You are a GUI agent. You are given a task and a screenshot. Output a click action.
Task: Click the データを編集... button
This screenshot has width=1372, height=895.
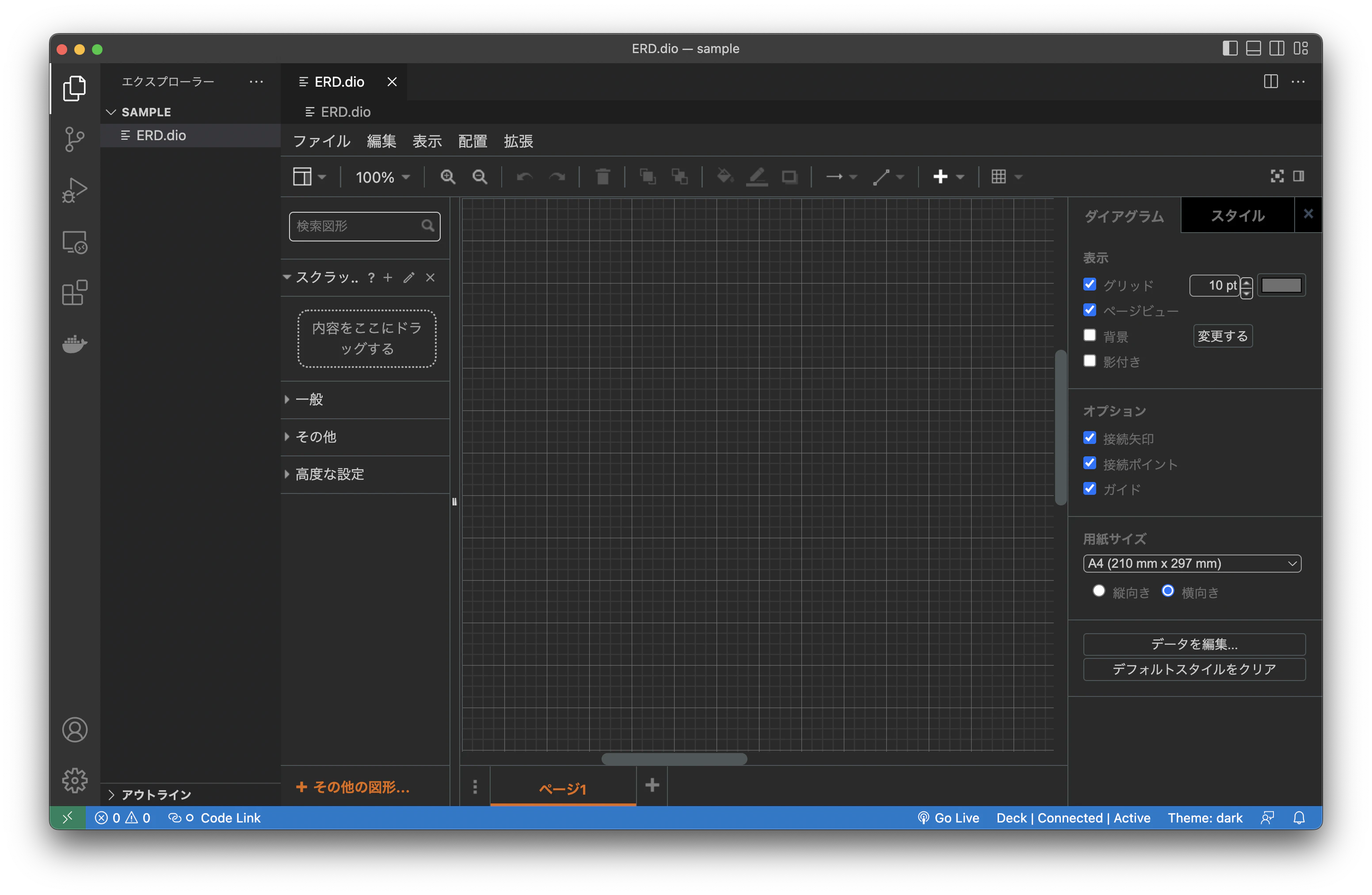(1194, 644)
